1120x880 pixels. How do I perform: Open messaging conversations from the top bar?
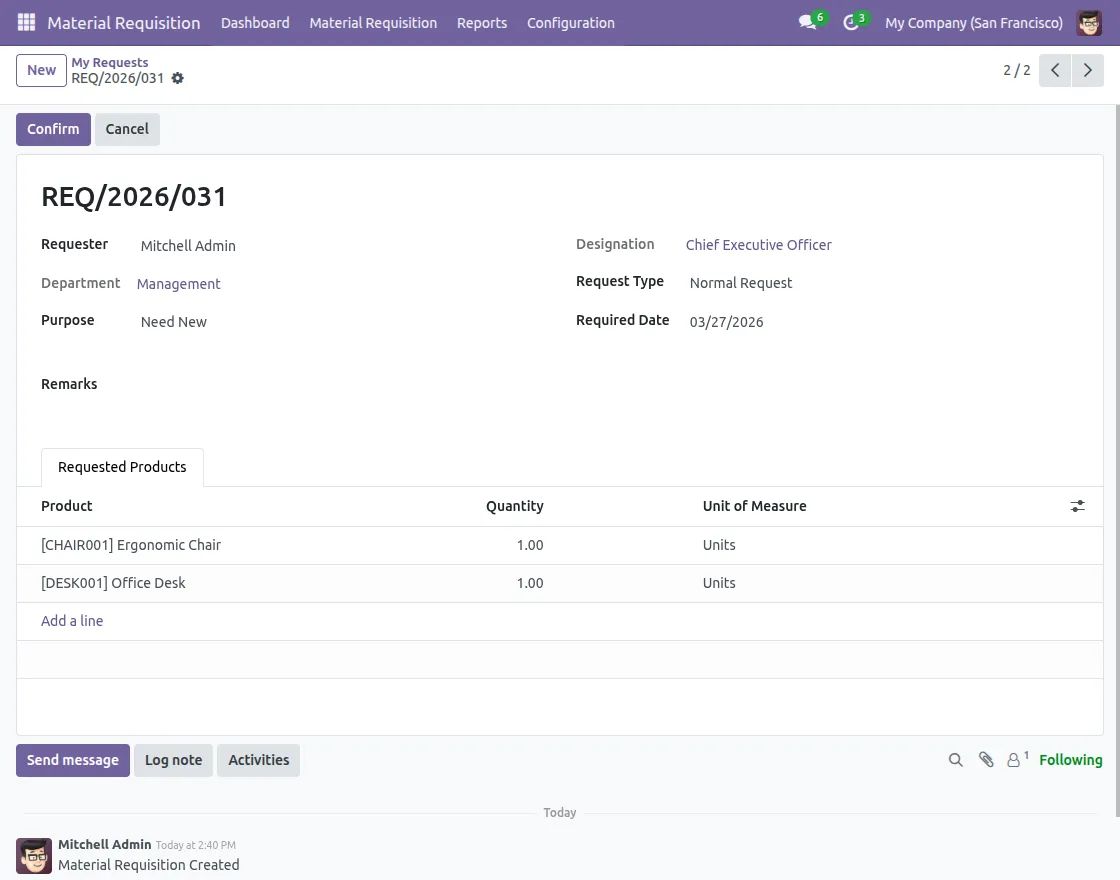click(807, 22)
